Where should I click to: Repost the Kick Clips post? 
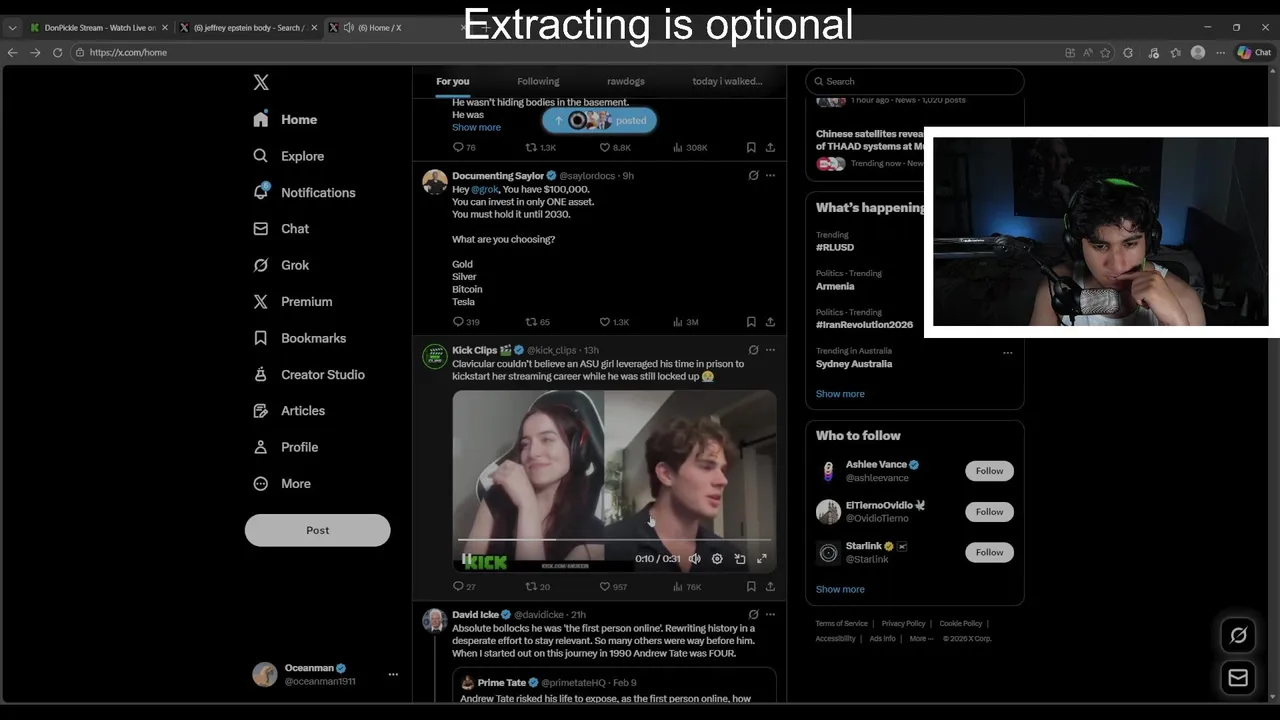coord(538,587)
